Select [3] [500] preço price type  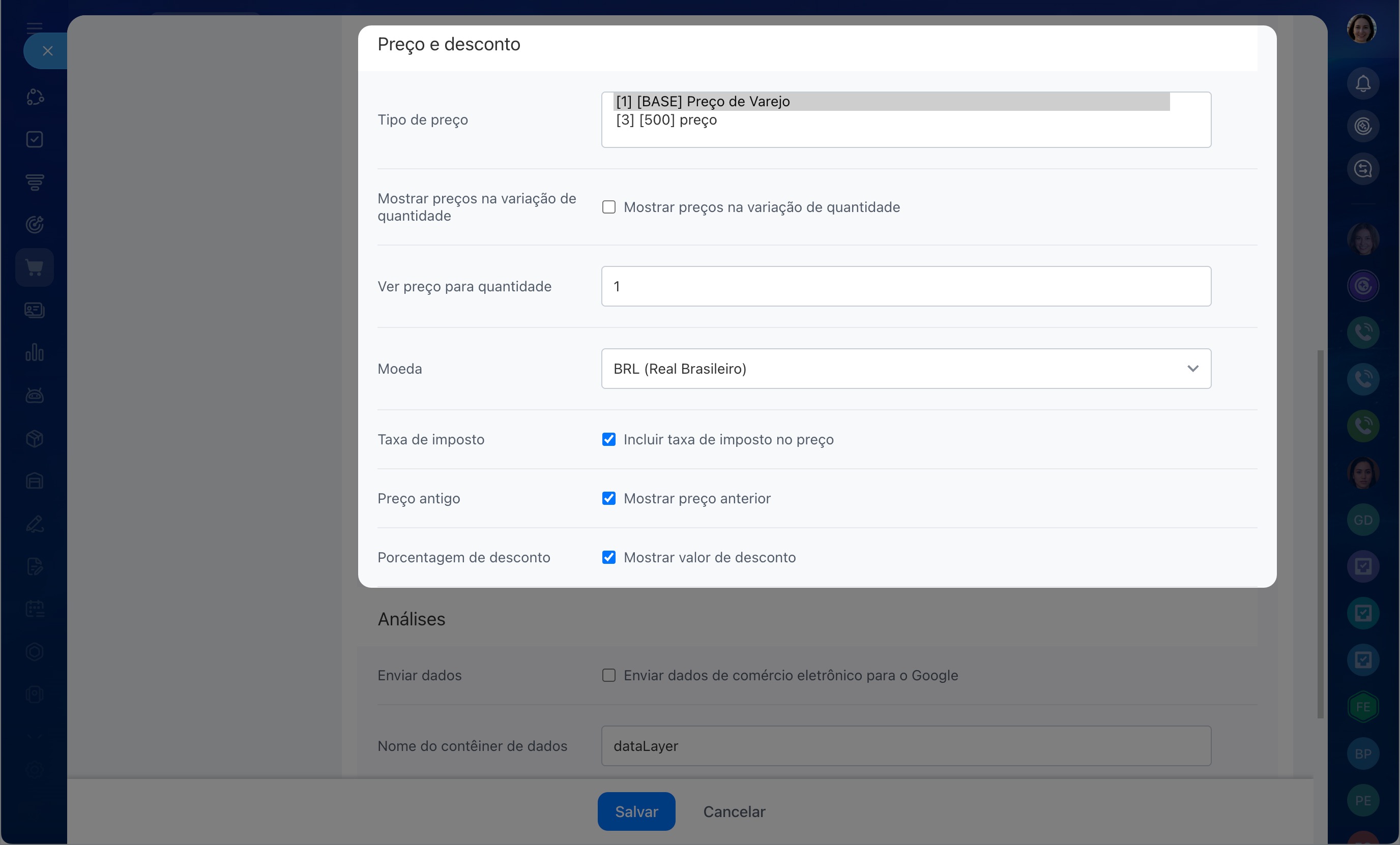pos(666,120)
